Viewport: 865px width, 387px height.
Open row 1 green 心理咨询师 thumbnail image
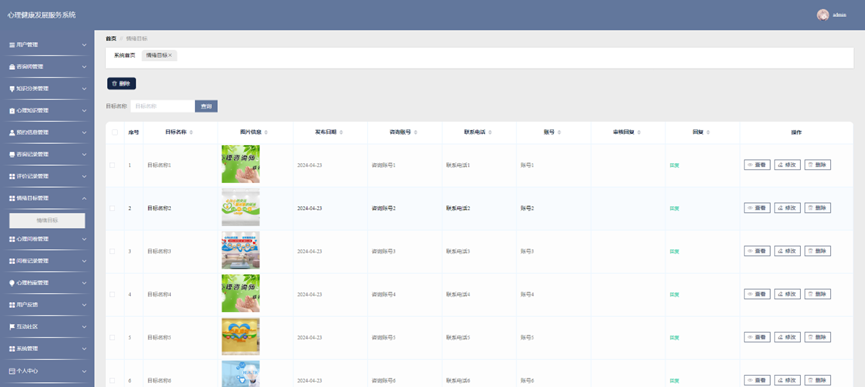pos(241,164)
